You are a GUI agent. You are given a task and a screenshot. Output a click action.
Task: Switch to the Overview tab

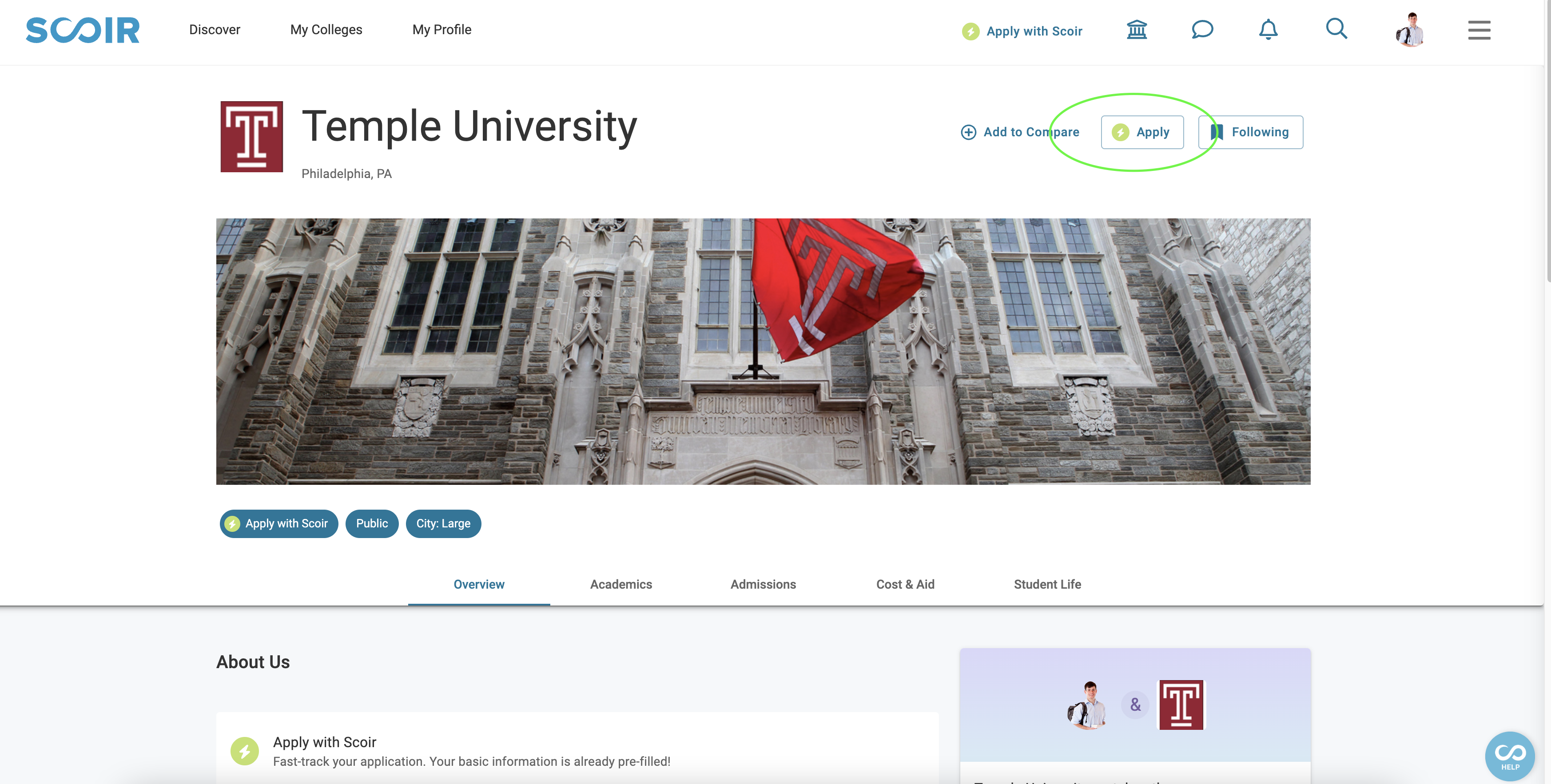click(479, 584)
